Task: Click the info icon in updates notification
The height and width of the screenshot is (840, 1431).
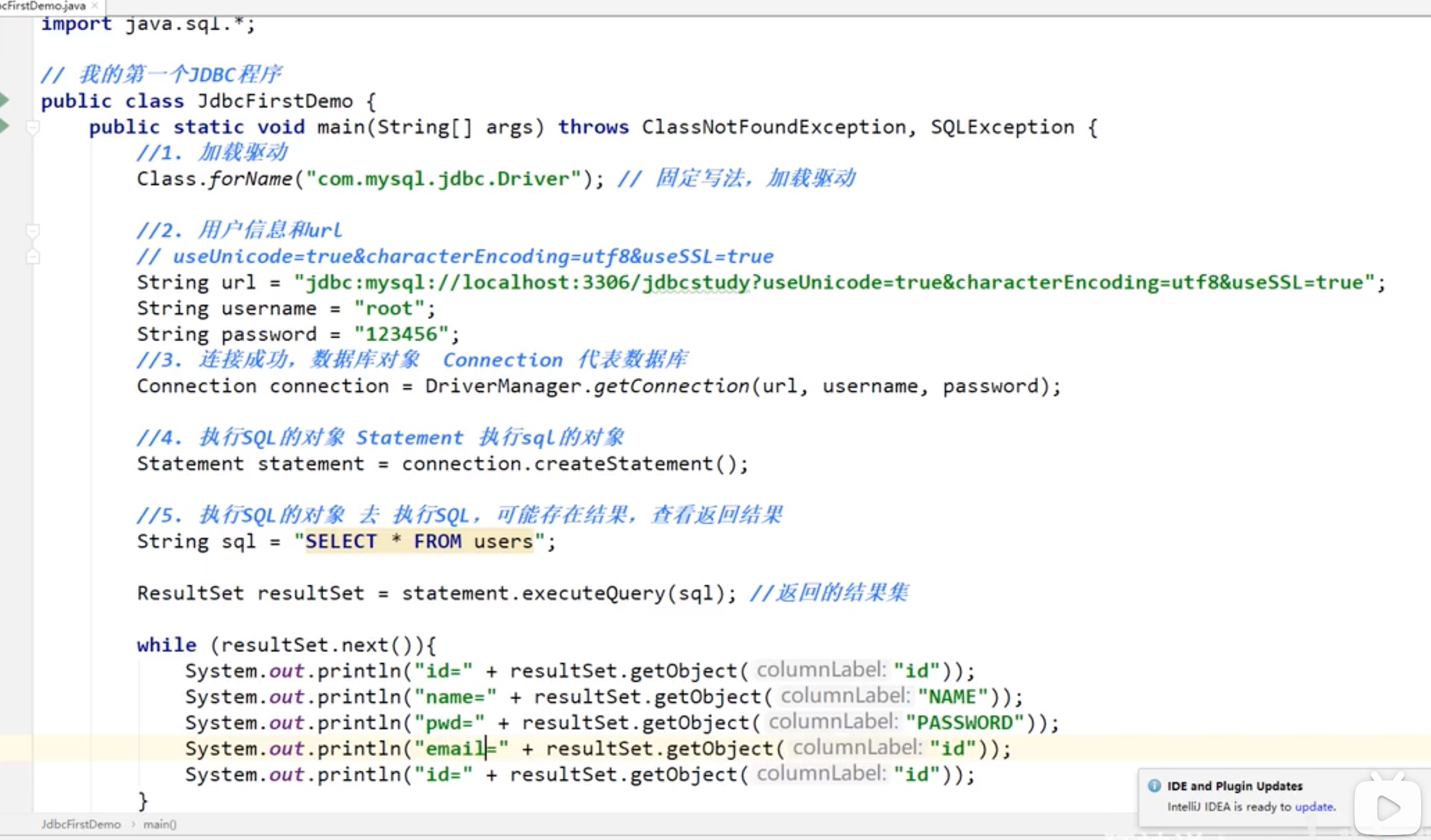Action: tap(1154, 786)
